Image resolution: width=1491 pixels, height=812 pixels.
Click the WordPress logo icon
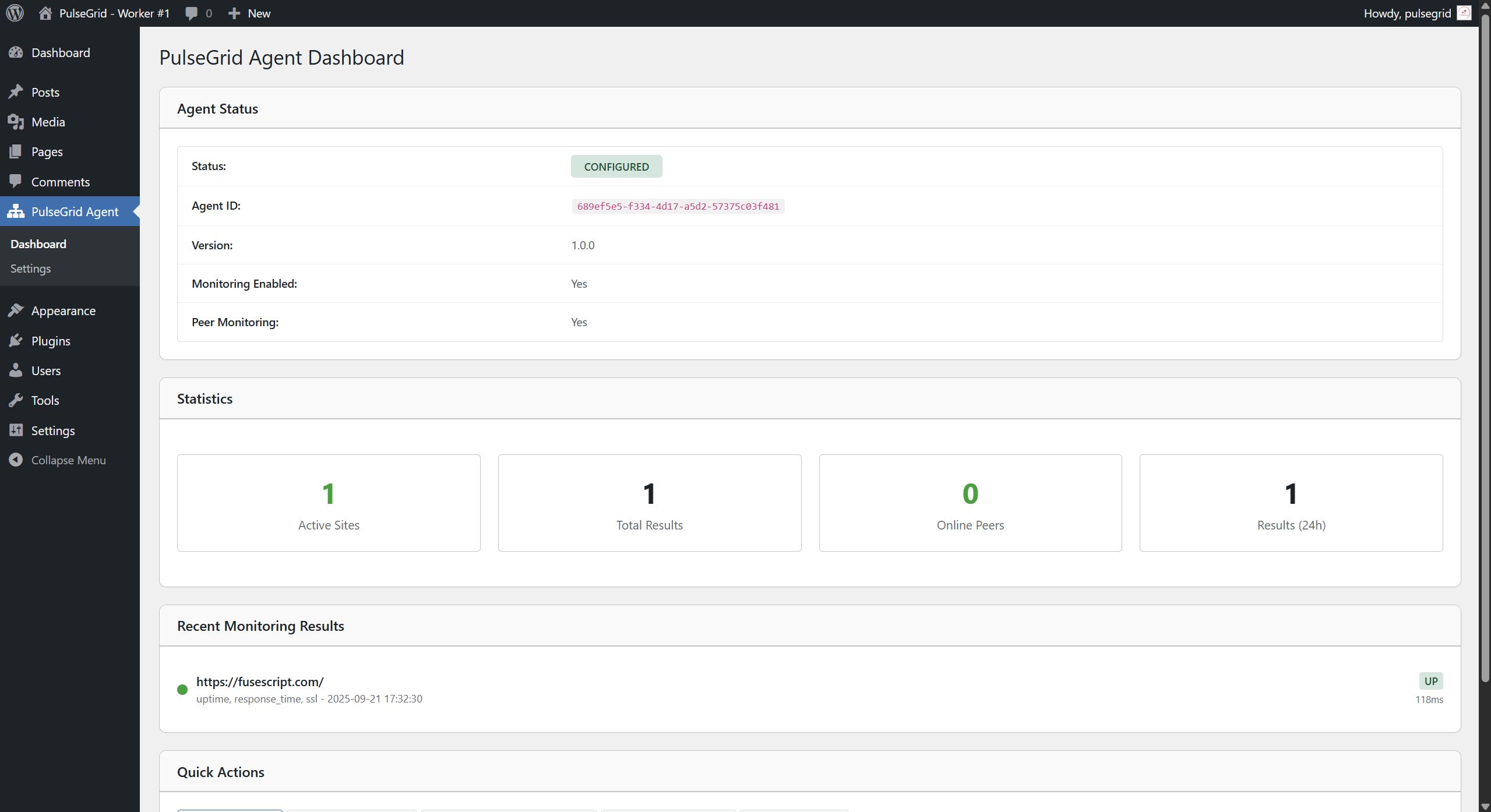pos(15,13)
